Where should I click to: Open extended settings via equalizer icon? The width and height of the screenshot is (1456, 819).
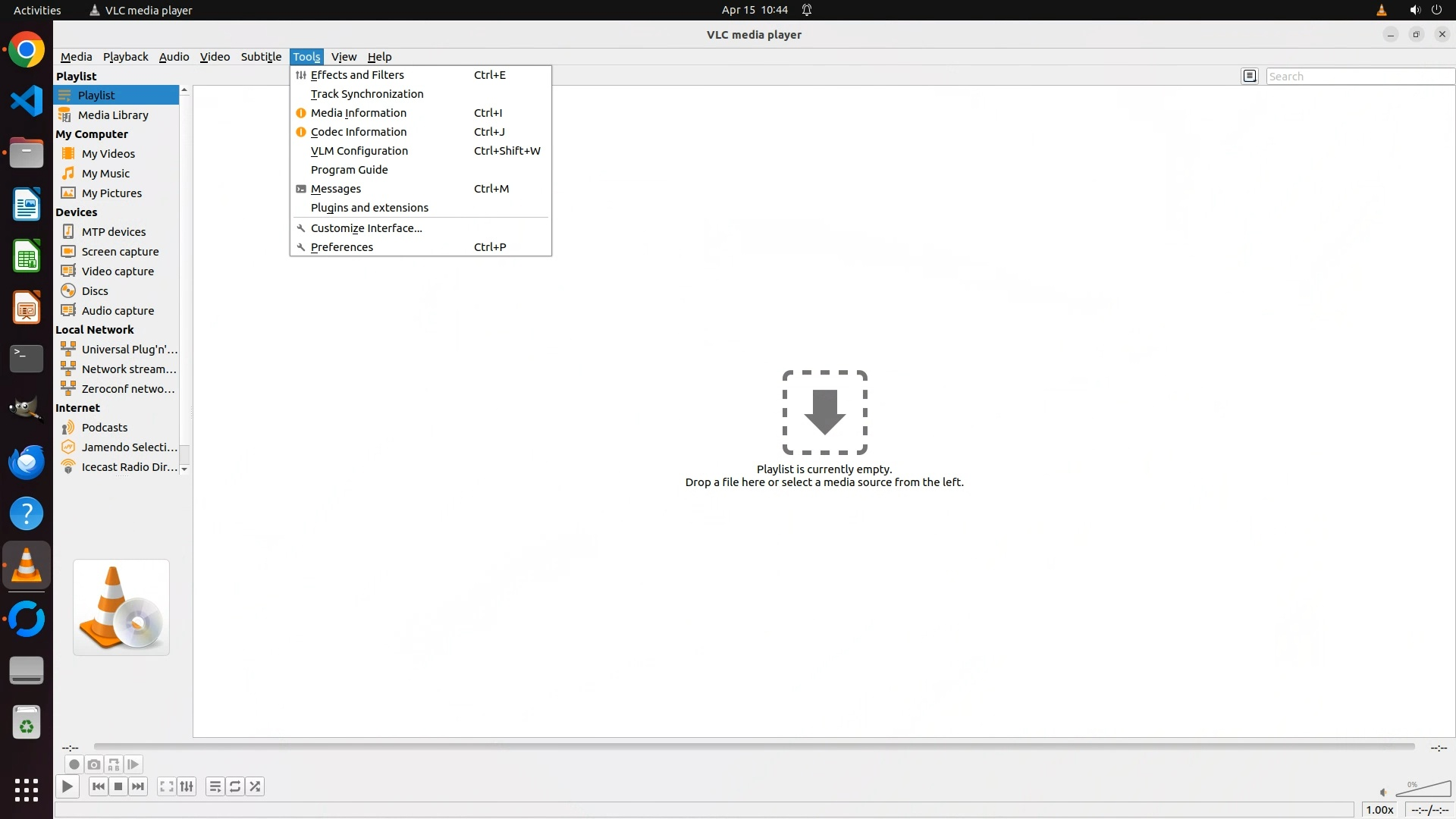(x=187, y=786)
